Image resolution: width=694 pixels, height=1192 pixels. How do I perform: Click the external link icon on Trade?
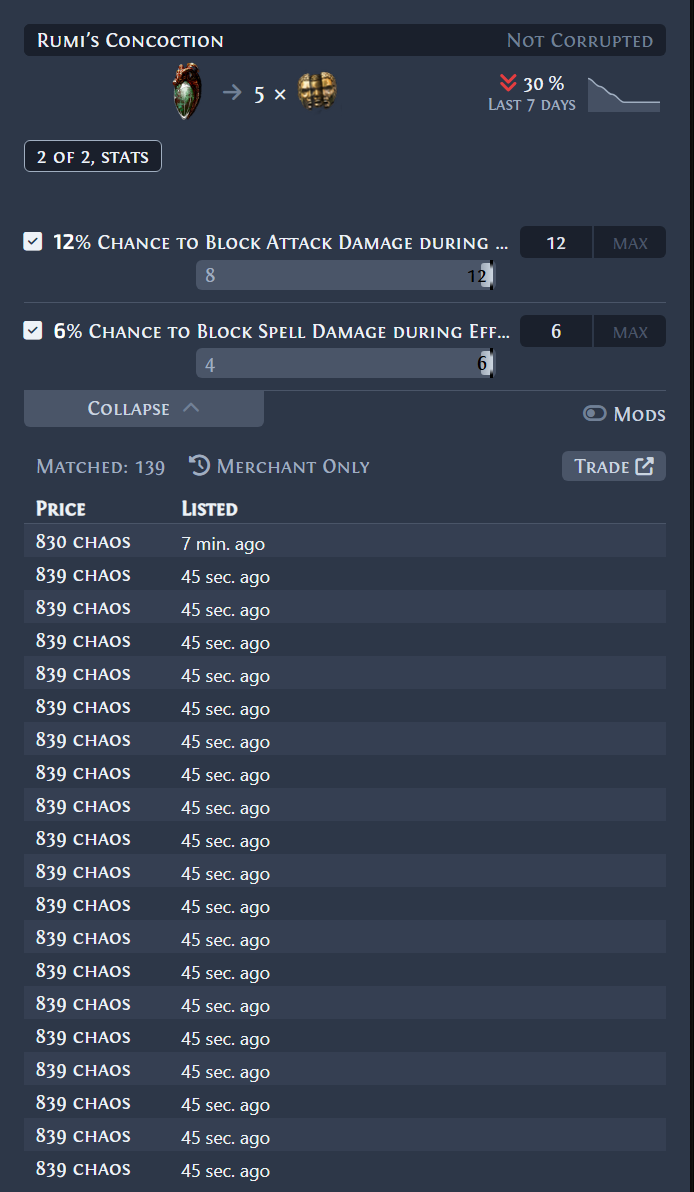tap(645, 466)
